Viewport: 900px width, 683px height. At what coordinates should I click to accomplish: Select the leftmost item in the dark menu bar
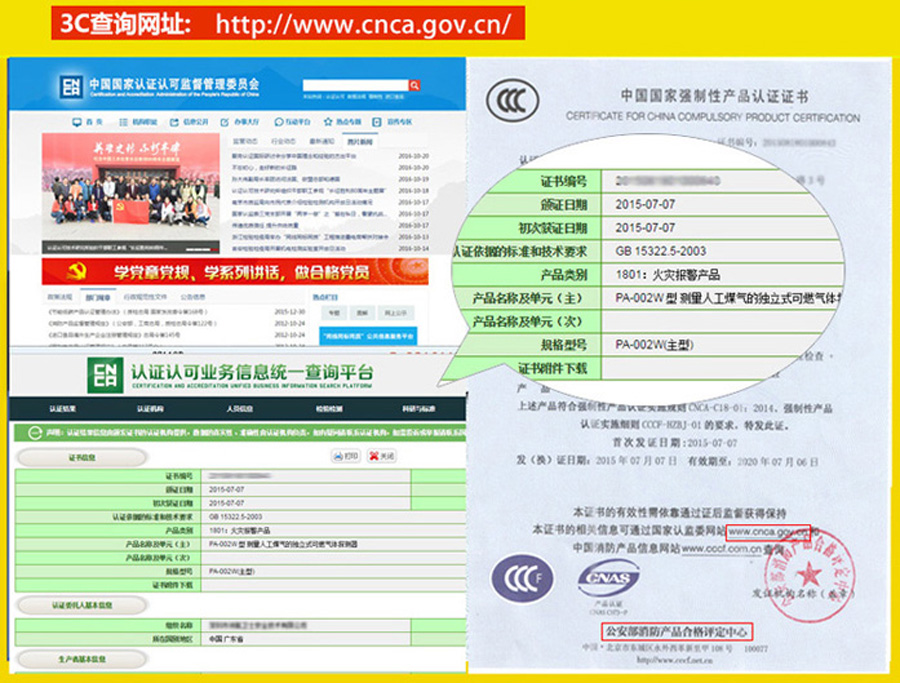click(x=62, y=409)
